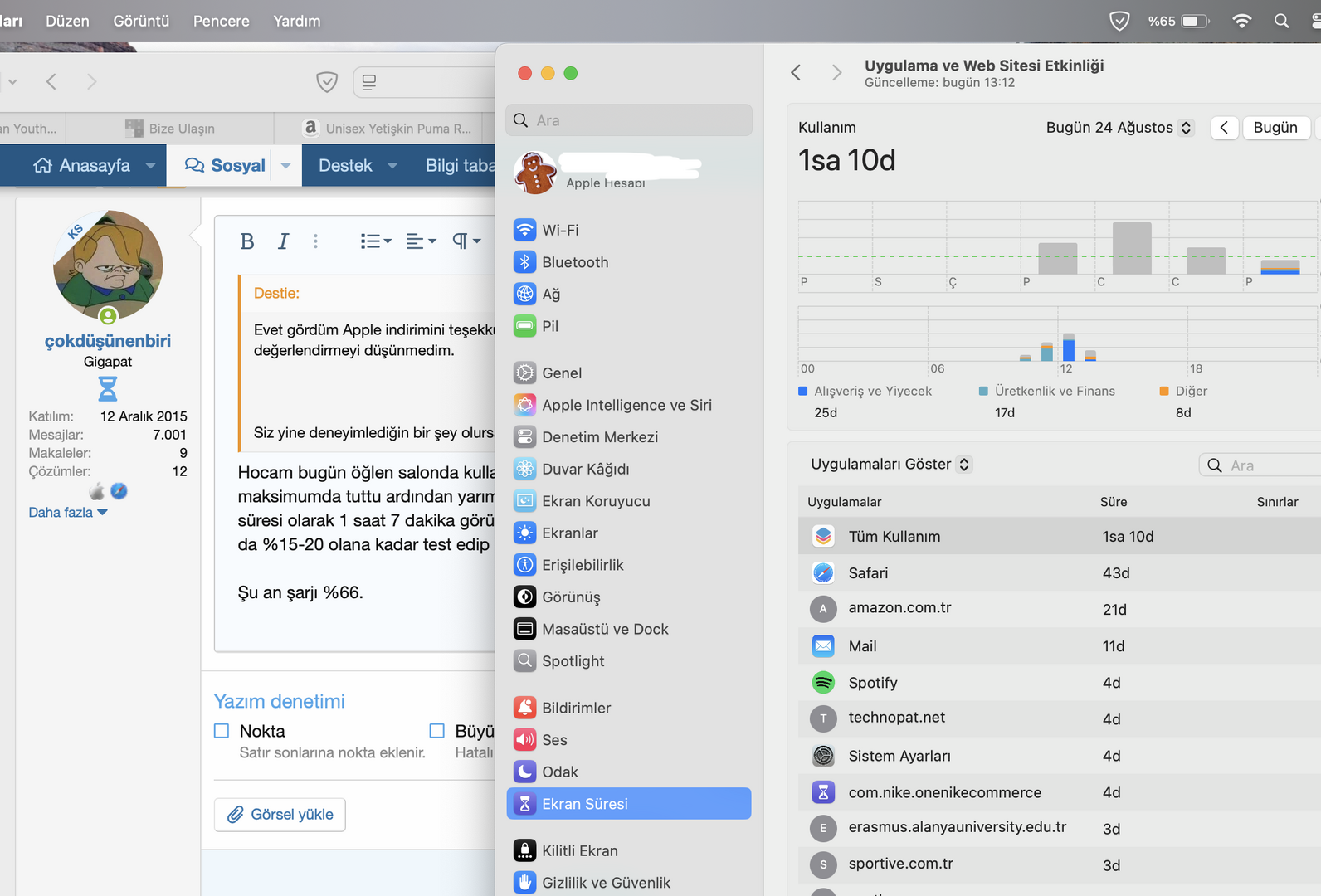Open Wi-Fi settings icon in sidebar
Image resolution: width=1321 pixels, height=896 pixels.
point(524,230)
